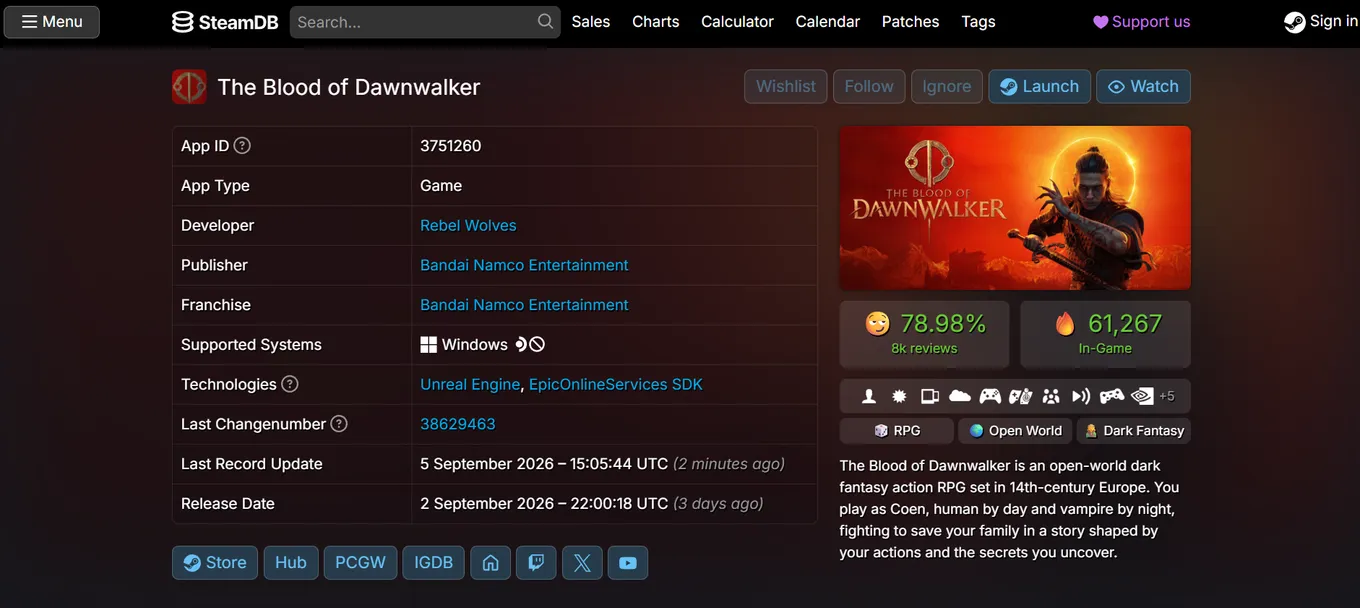Open the IGDB button
Screen dimensions: 1360x608
(434, 563)
